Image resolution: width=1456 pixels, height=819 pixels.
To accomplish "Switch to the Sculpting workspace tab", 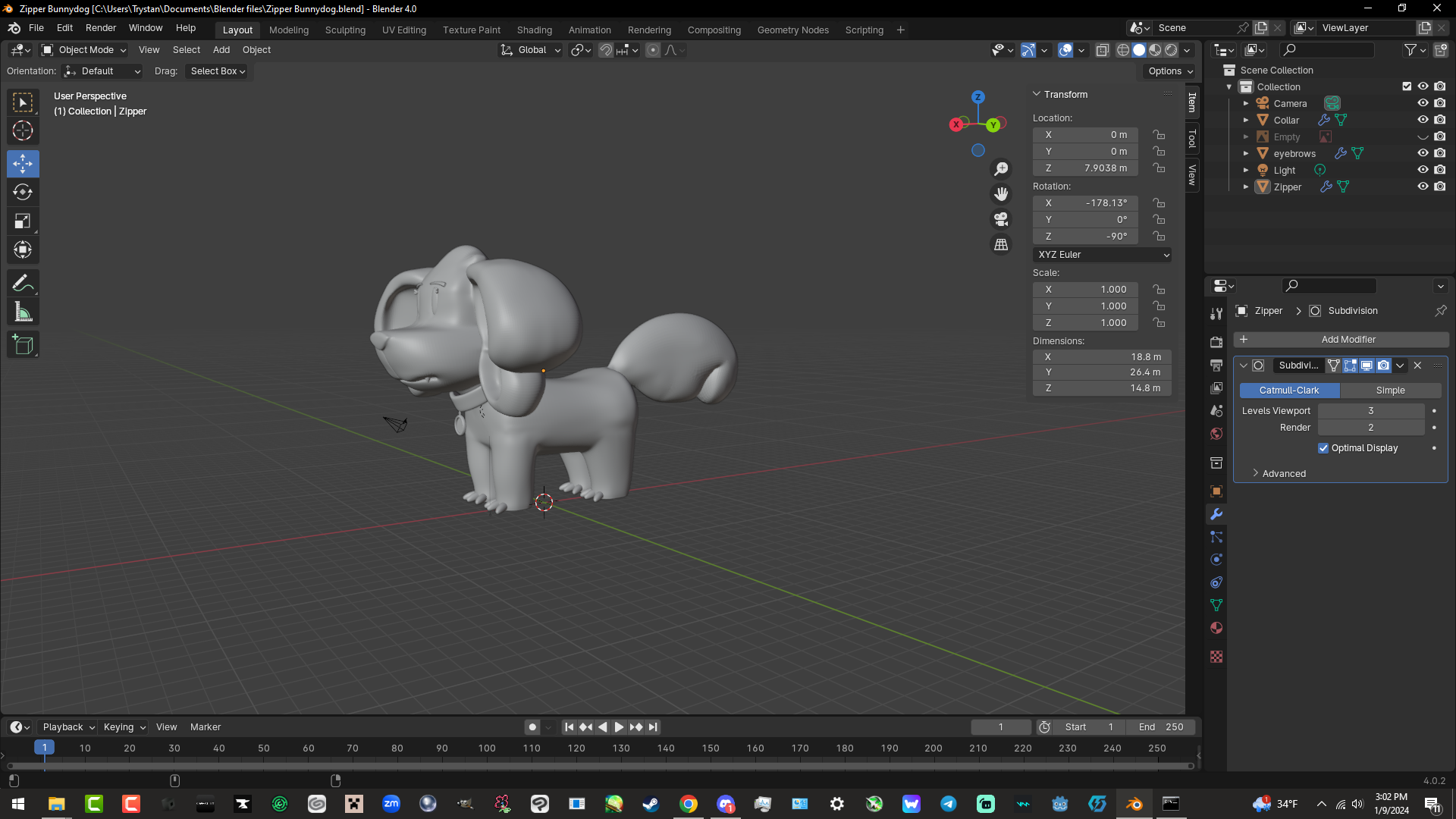I will click(345, 30).
